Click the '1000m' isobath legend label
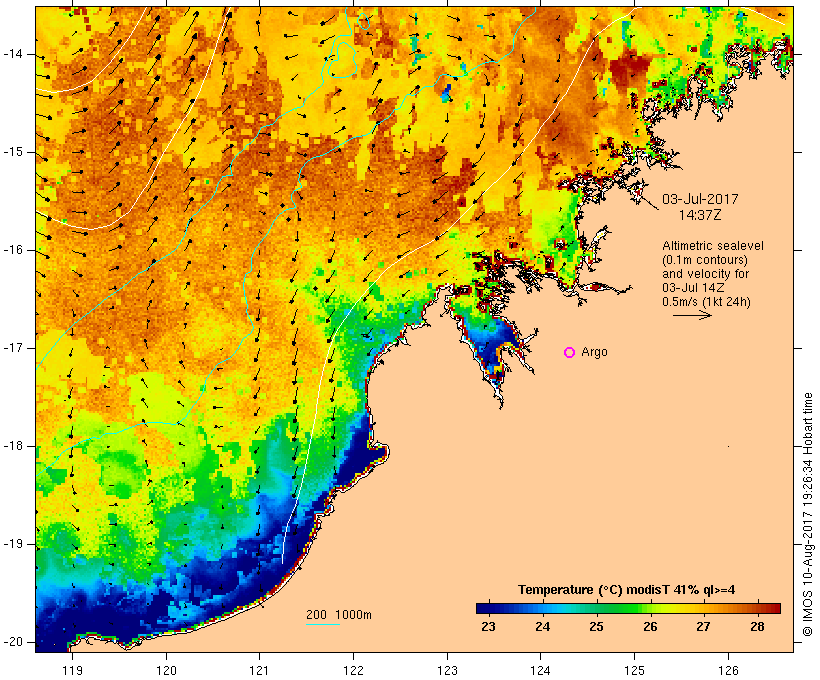Screen dimensions: 820x680 pos(354,615)
